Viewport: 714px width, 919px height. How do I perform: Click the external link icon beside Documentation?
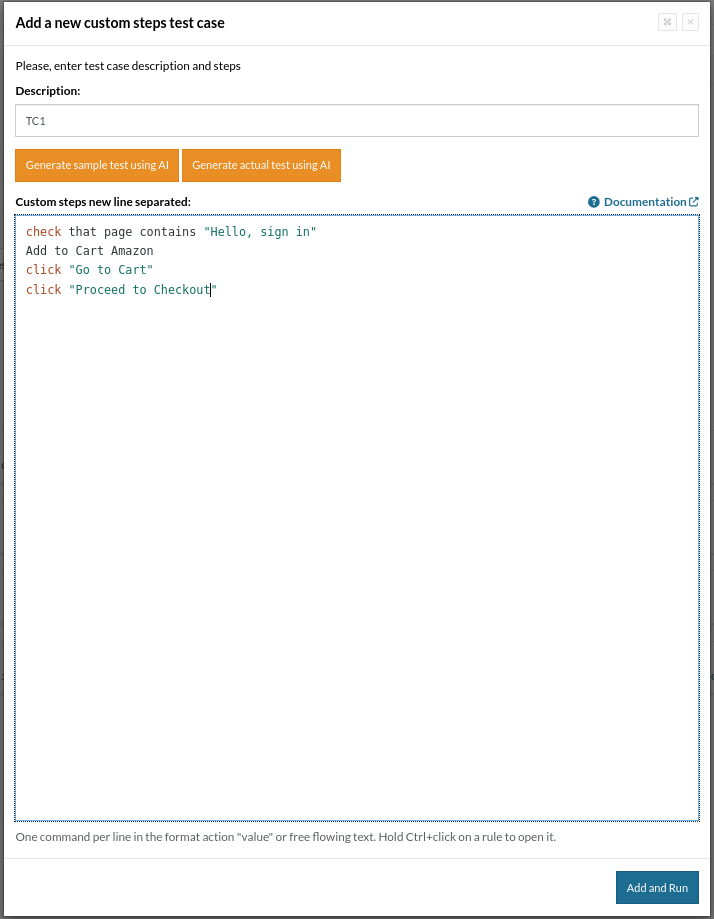pyautogui.click(x=694, y=202)
